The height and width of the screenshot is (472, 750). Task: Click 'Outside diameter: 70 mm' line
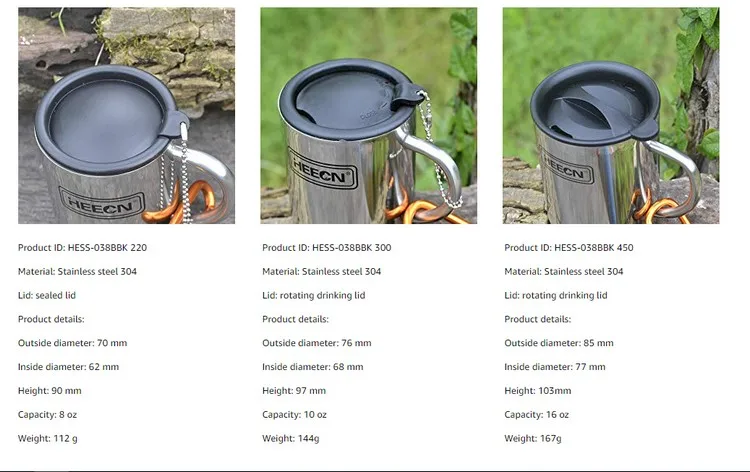click(73, 343)
